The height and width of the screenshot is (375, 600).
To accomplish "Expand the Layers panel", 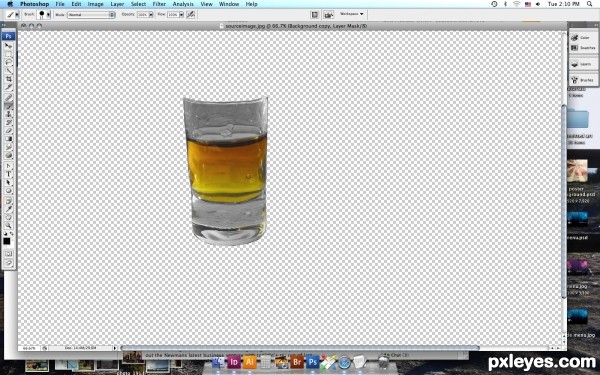I will [584, 64].
